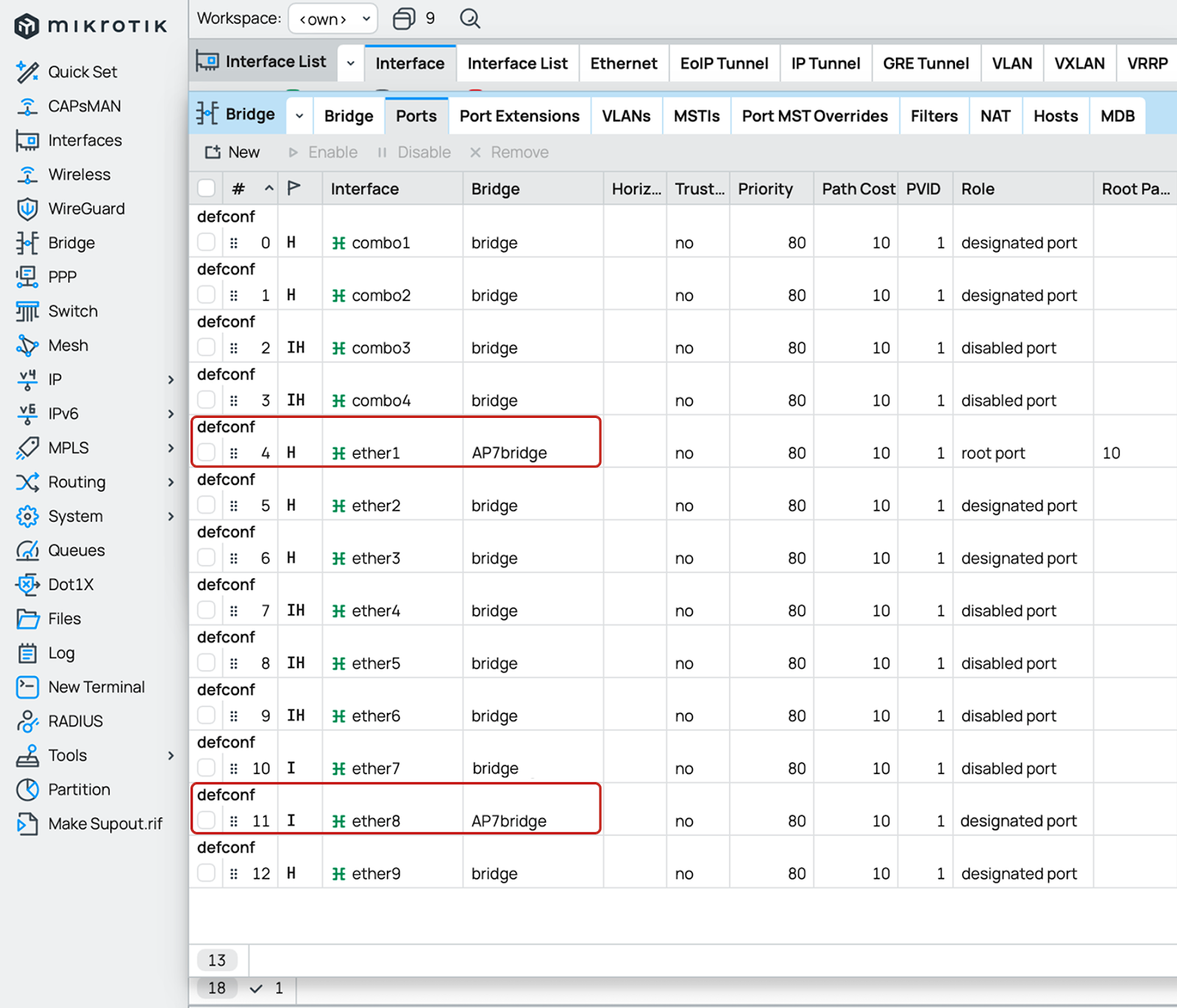This screenshot has height=1008, width=1177.
Task: Click the item count 18 in status bar
Action: pyautogui.click(x=217, y=988)
